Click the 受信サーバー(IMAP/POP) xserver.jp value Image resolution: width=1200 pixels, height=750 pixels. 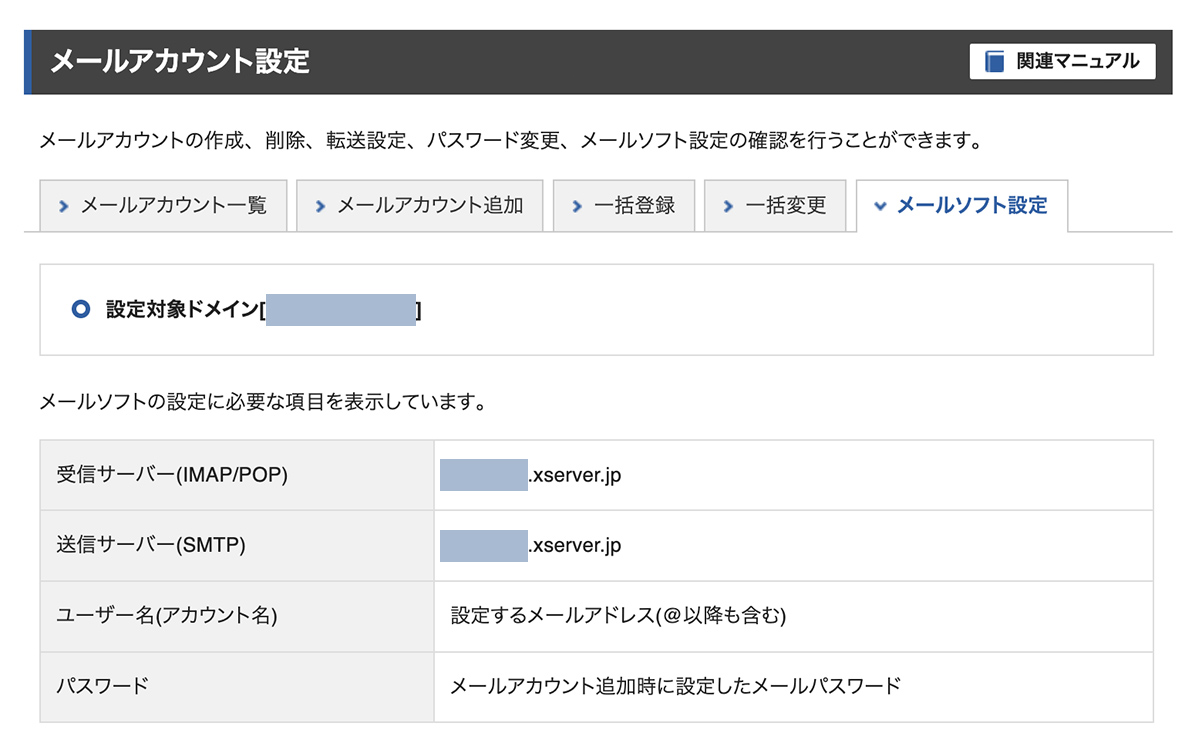pyautogui.click(x=531, y=475)
